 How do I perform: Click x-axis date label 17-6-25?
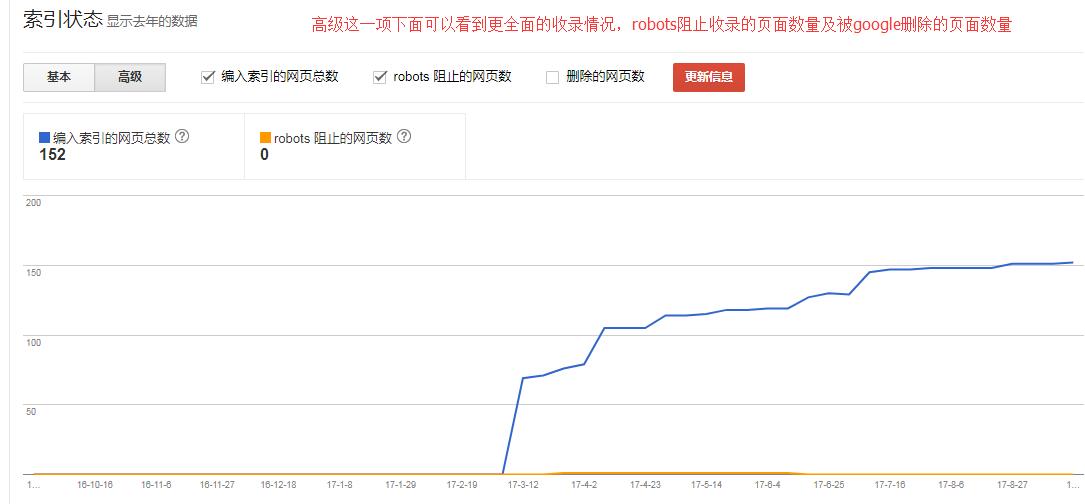(x=829, y=485)
